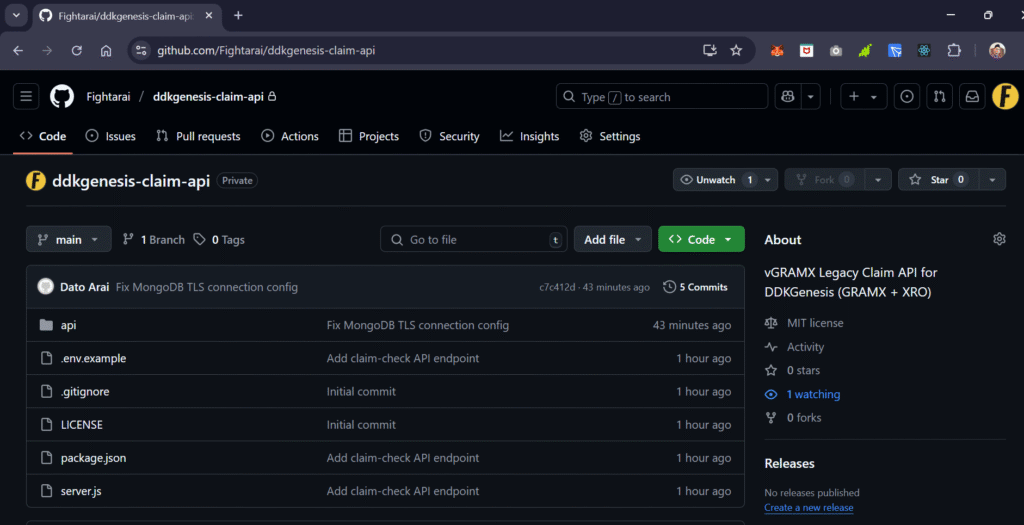Viewport: 1024px width, 525px height.
Task: Open the Dato Arai author link
Action: tap(84, 287)
